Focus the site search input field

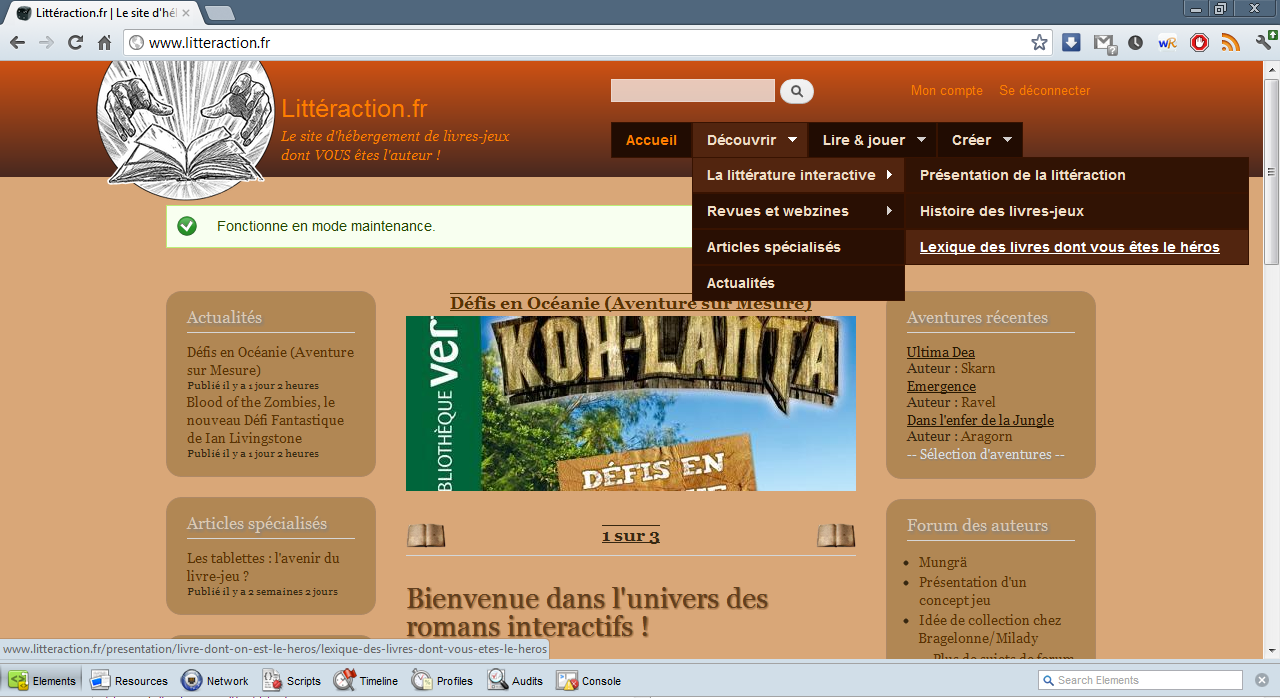[x=693, y=91]
